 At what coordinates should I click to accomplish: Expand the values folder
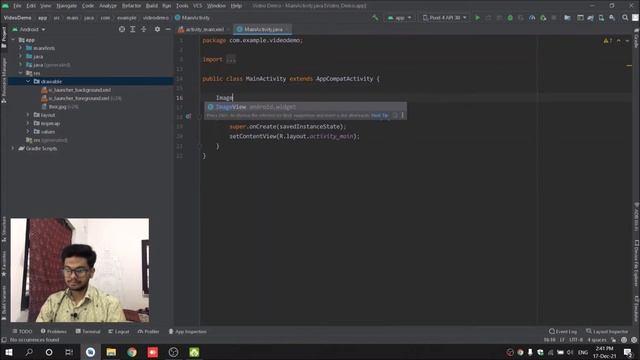28,131
